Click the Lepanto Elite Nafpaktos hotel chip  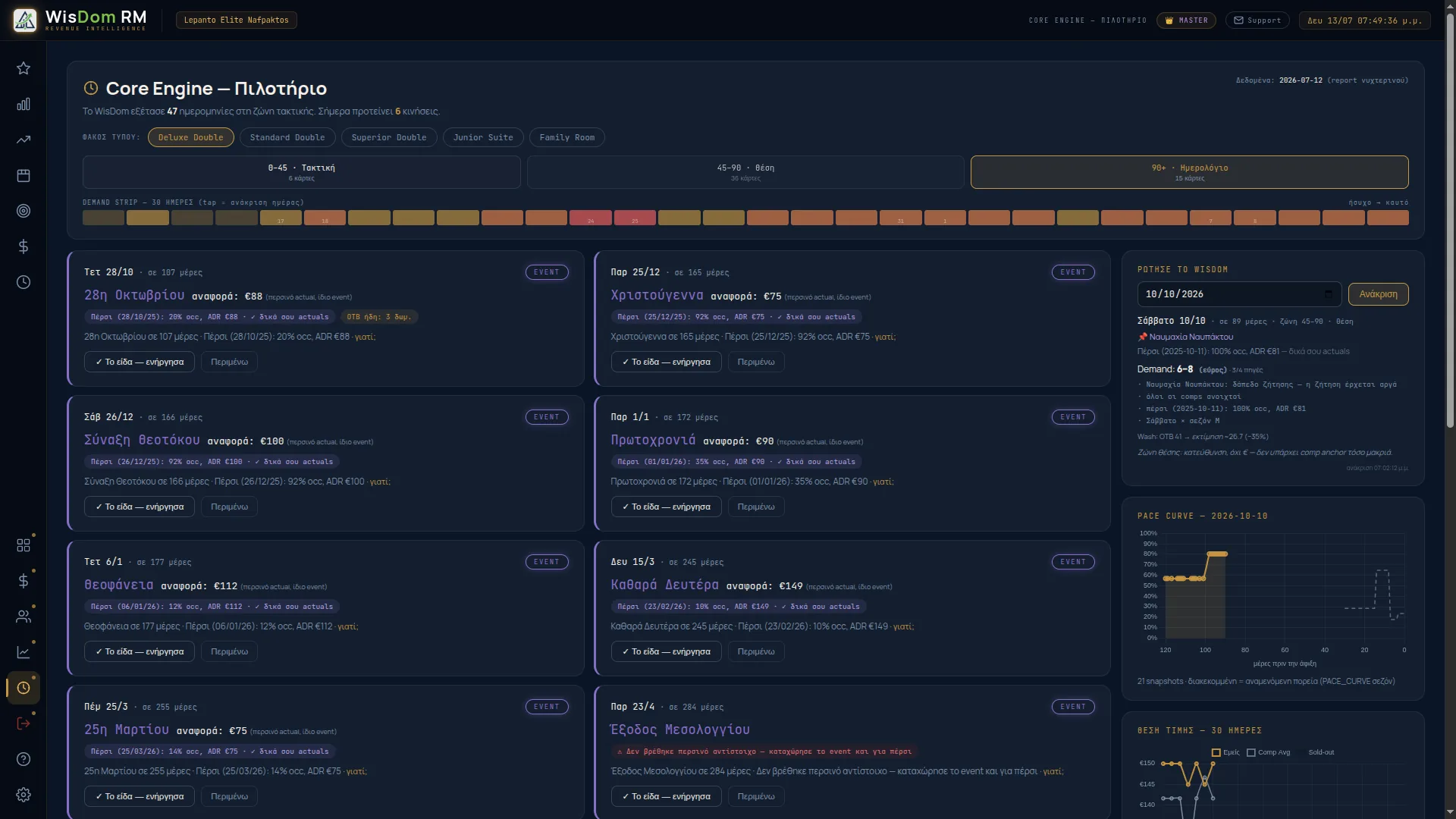pyautogui.click(x=236, y=20)
